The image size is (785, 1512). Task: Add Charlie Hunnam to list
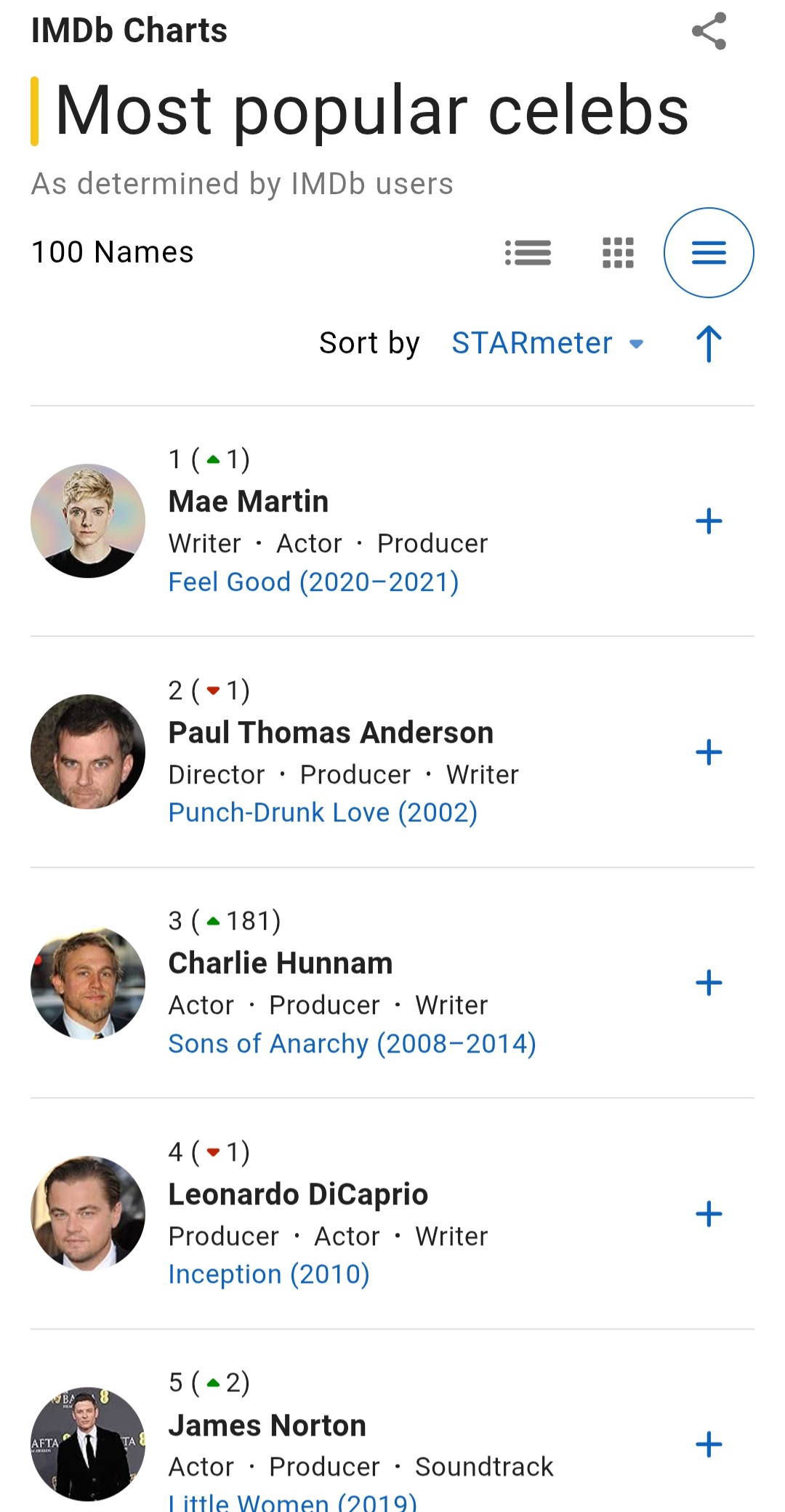pyautogui.click(x=709, y=983)
